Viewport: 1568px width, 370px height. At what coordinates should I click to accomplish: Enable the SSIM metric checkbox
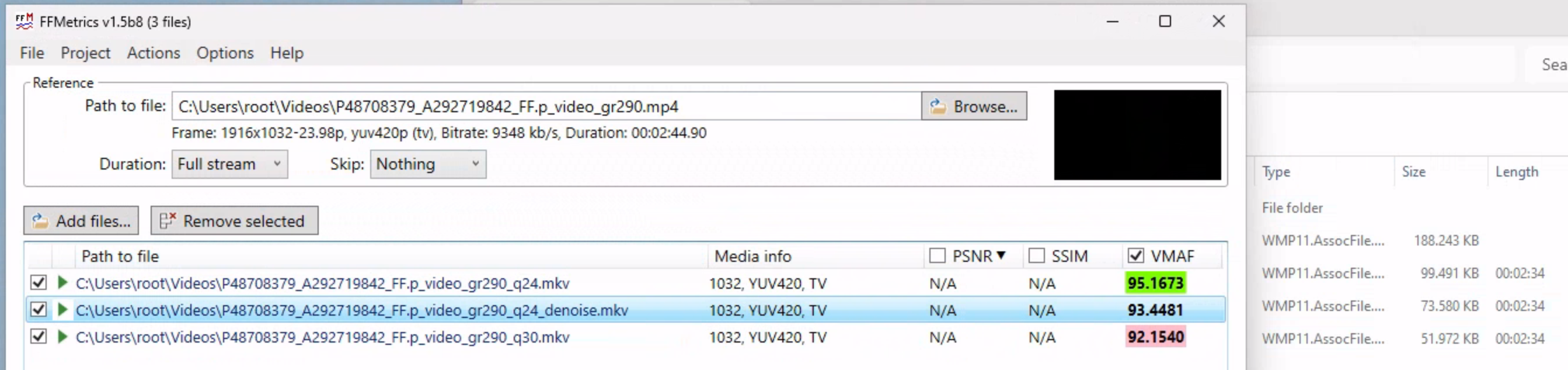(x=1037, y=255)
